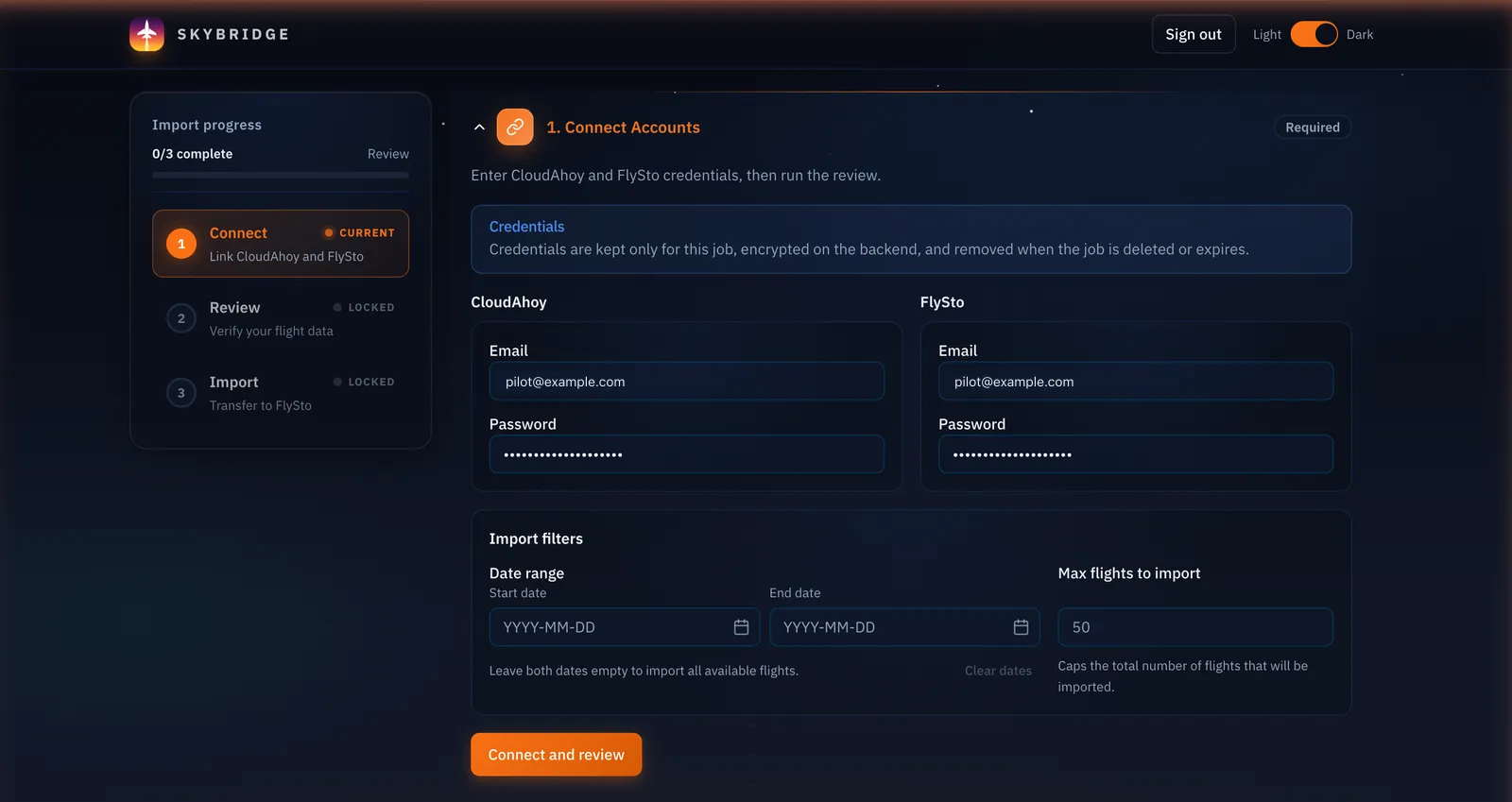The image size is (1512, 802).
Task: Click the Required badge
Action: pos(1313,128)
